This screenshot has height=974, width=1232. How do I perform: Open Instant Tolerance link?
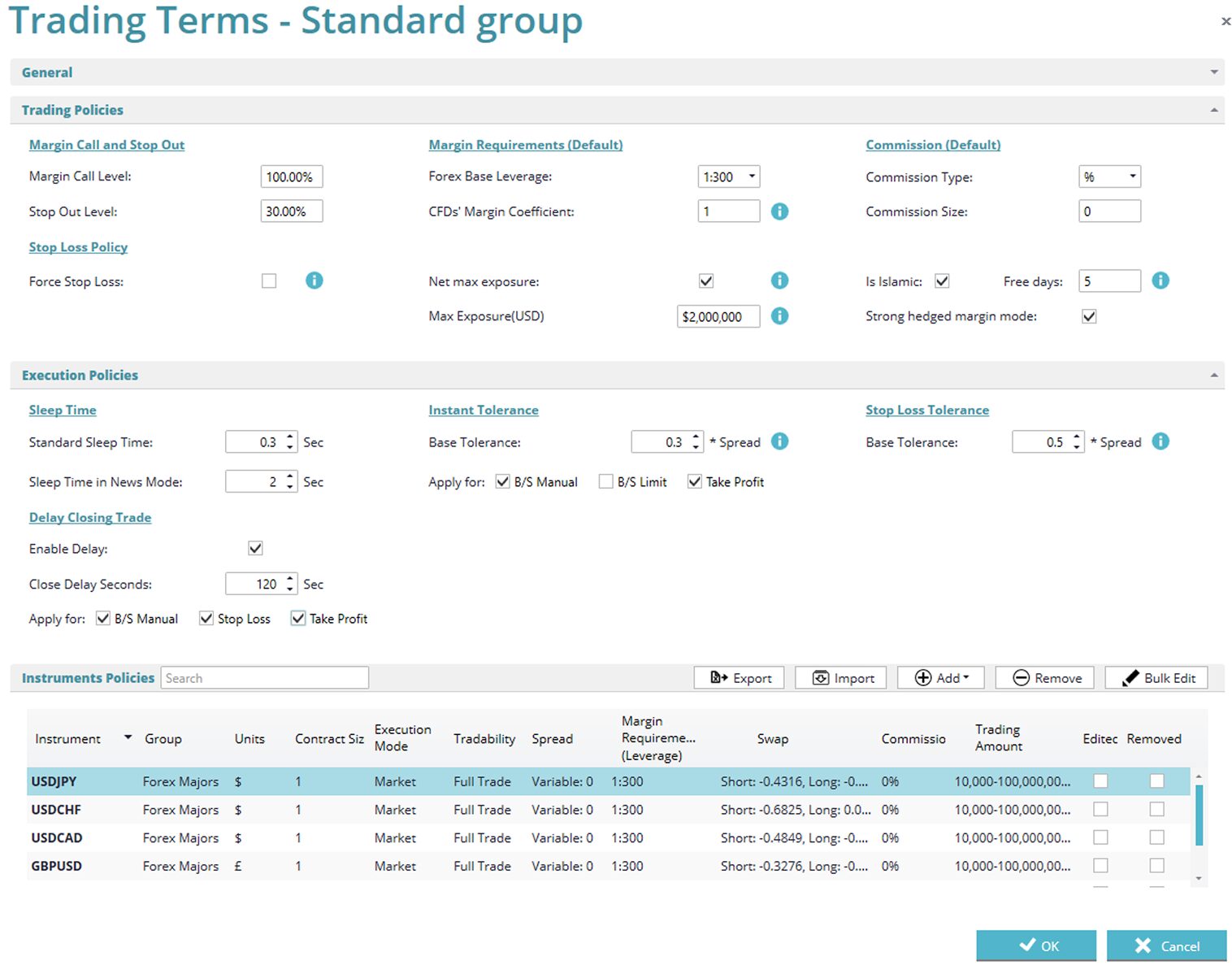[484, 410]
